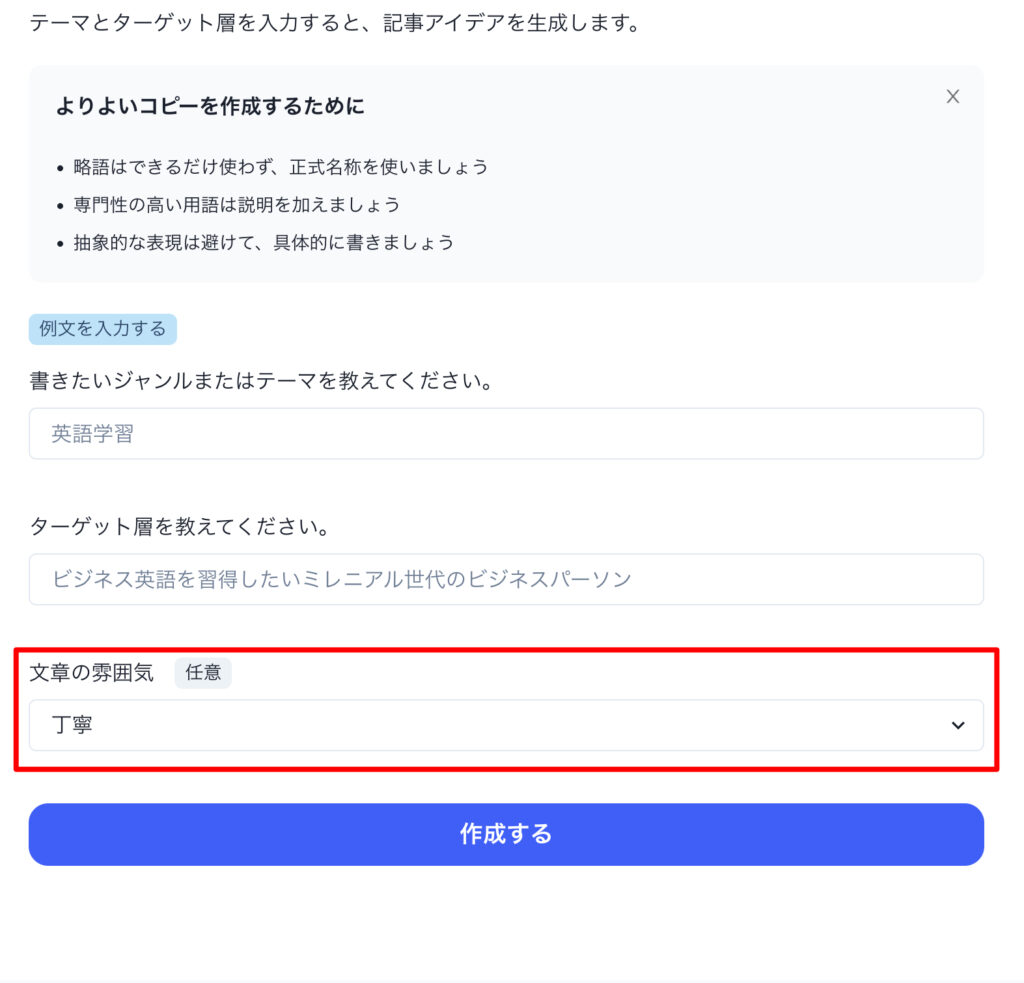Click the description text about 記事アイデア
The width and height of the screenshot is (1024, 983).
334,22
